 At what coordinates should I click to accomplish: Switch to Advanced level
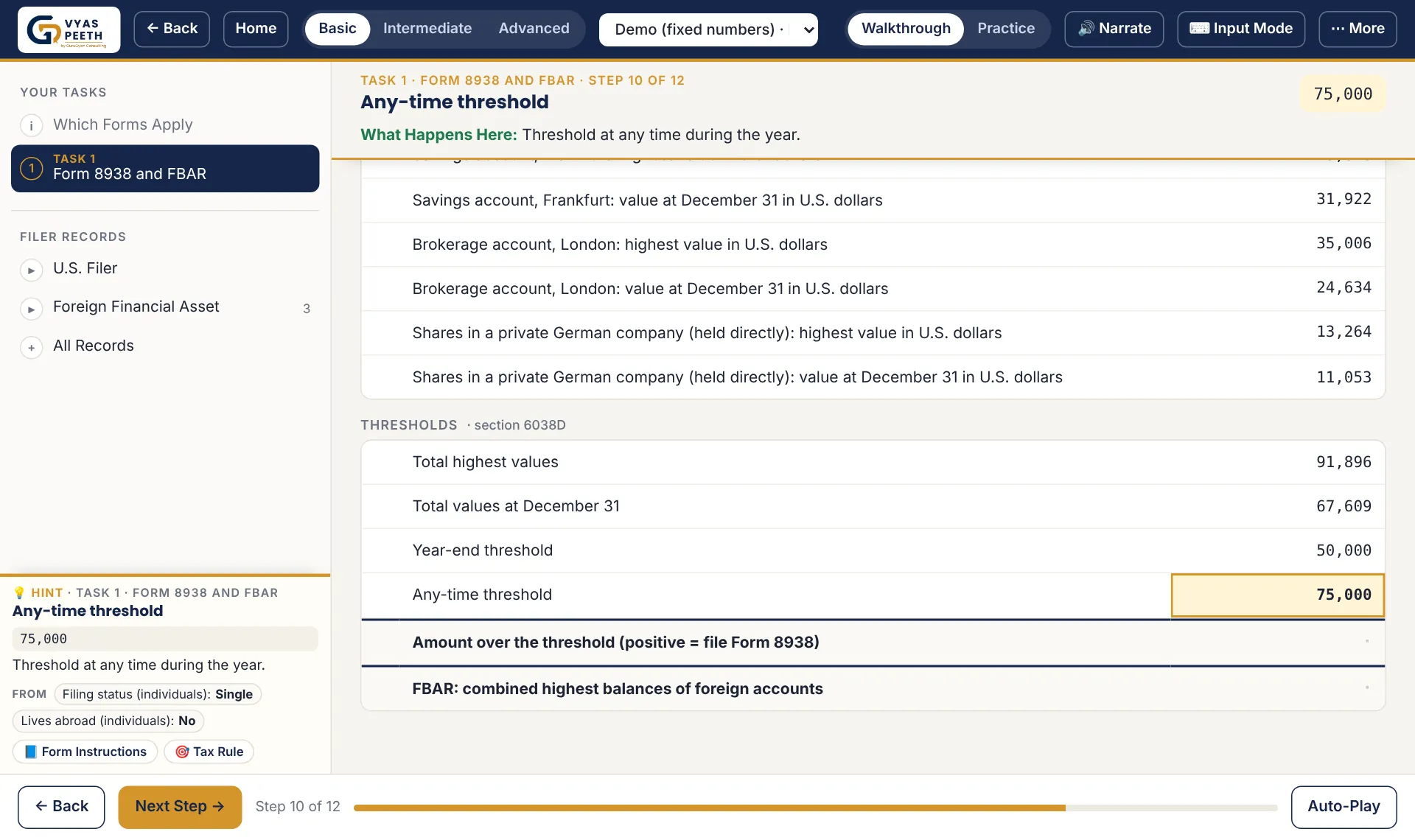[x=534, y=29]
